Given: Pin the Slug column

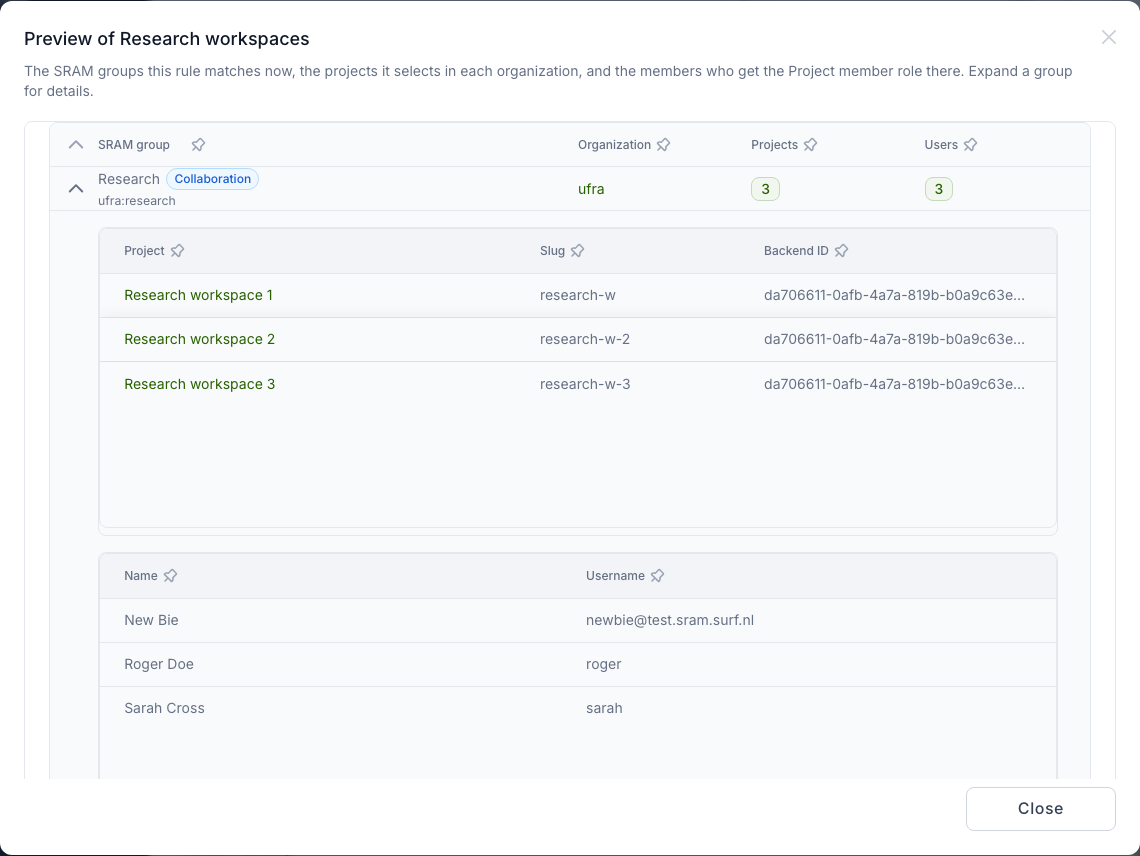Looking at the screenshot, I should pyautogui.click(x=577, y=251).
